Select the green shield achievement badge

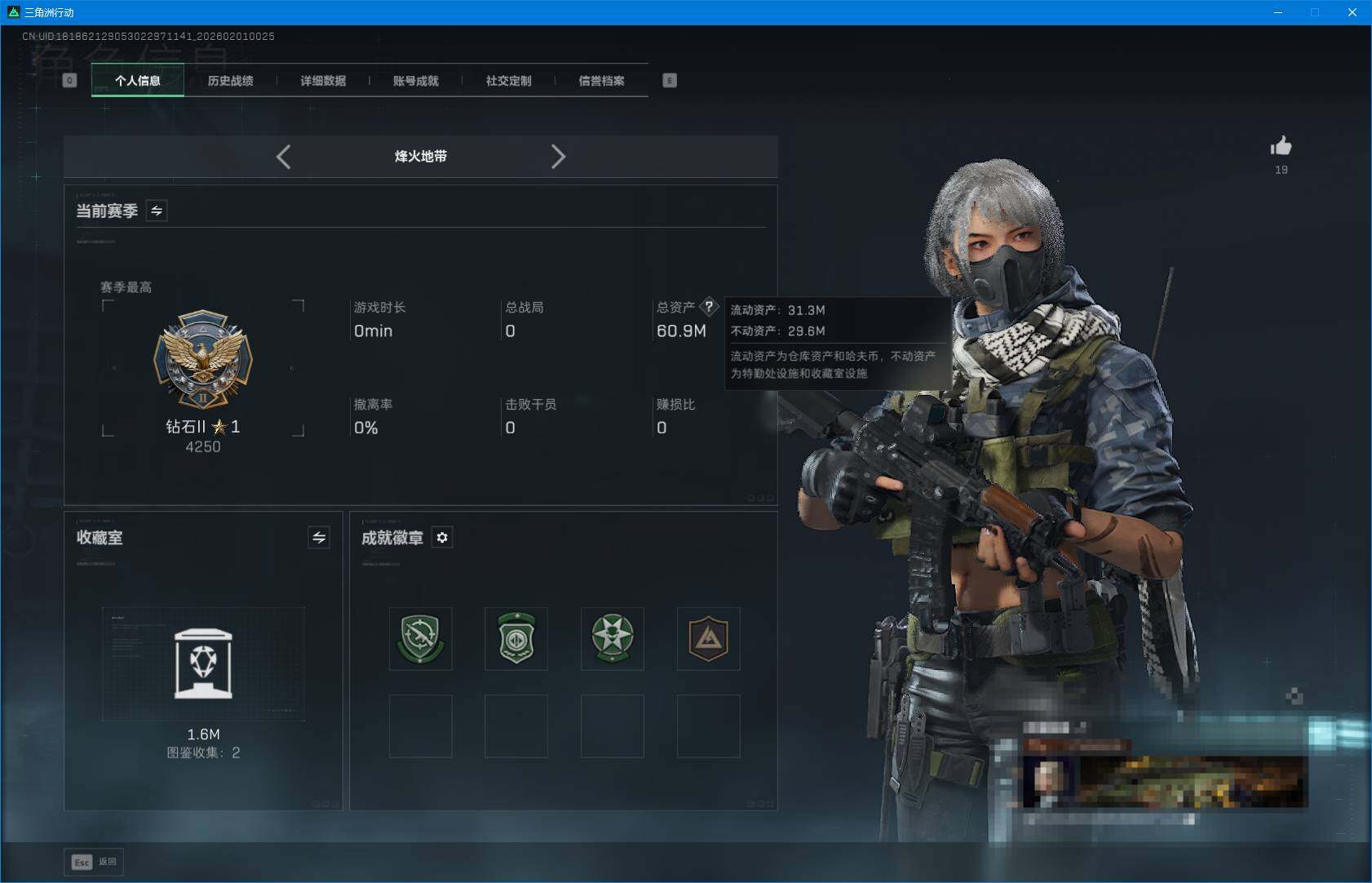(516, 639)
